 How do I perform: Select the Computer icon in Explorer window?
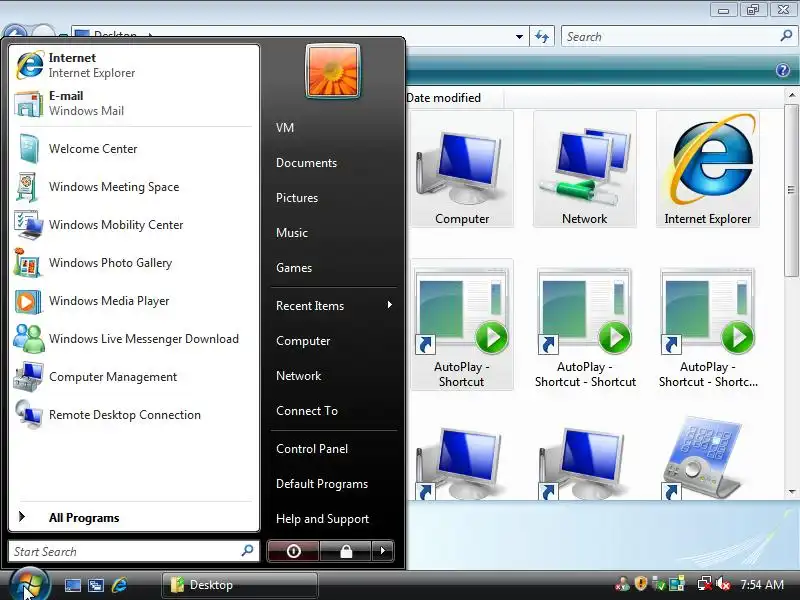(x=462, y=169)
